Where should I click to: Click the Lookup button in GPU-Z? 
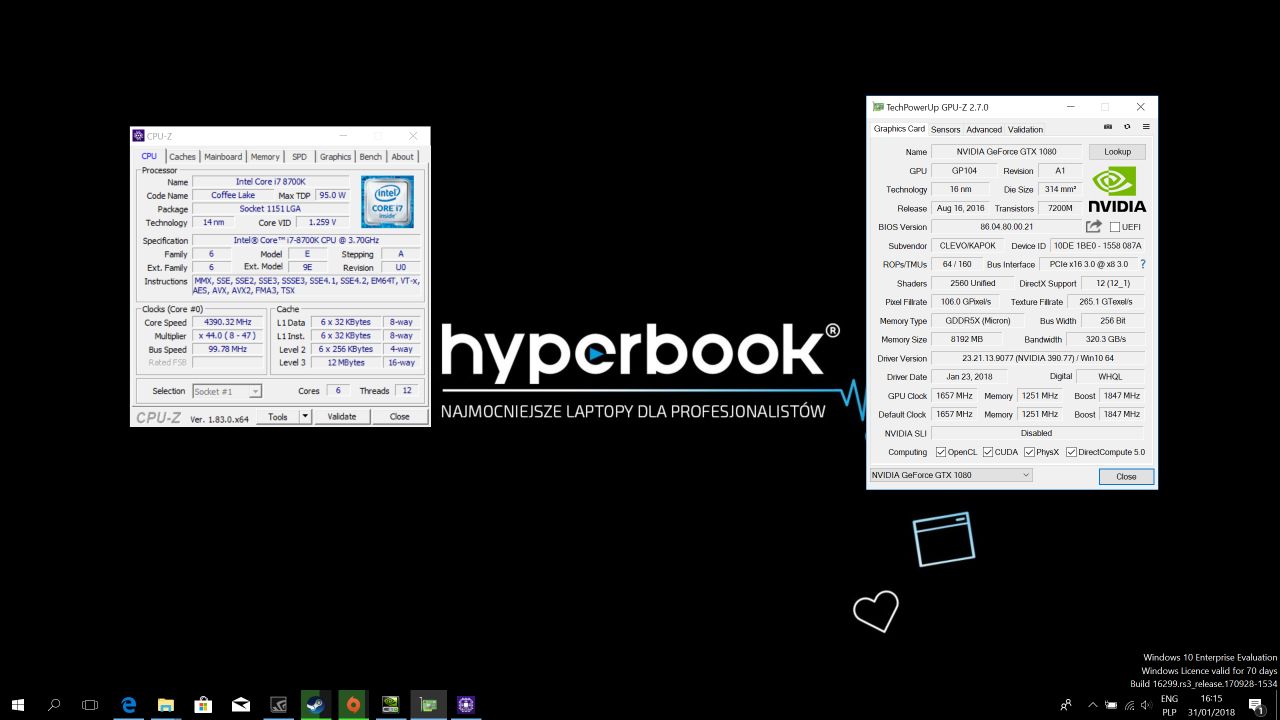tap(1117, 152)
